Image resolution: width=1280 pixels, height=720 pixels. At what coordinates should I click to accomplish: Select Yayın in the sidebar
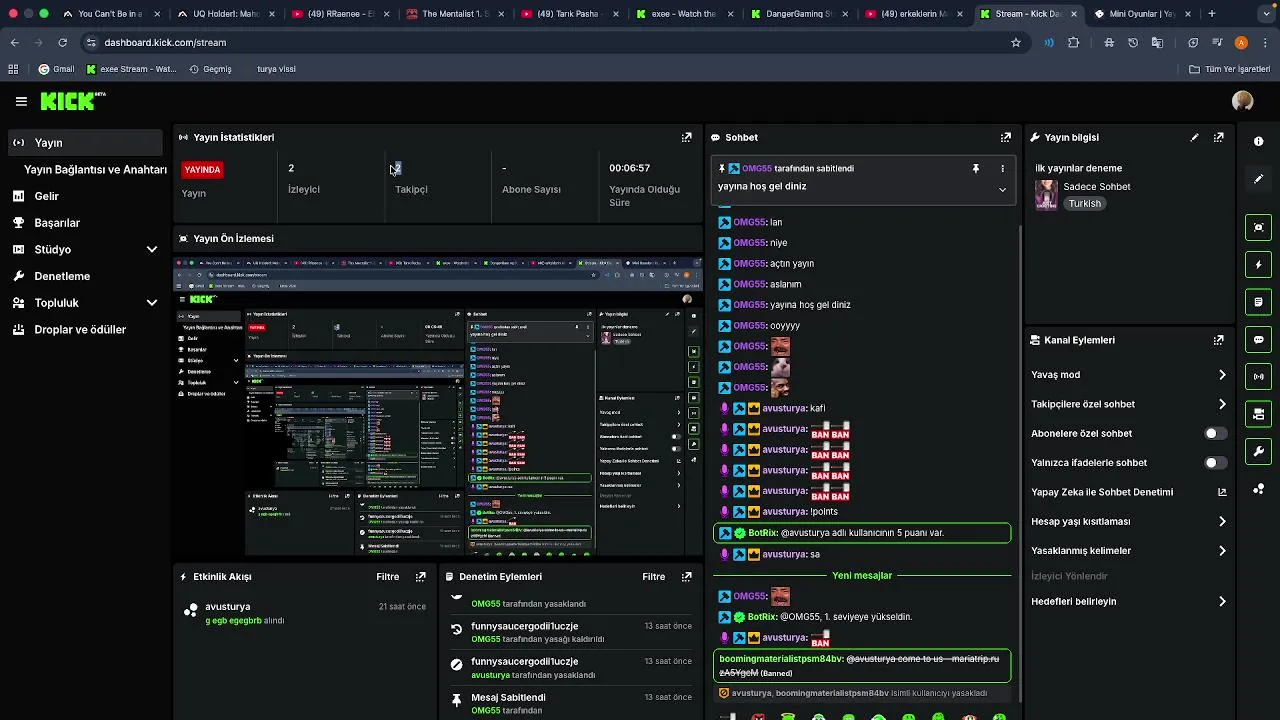[86, 143]
